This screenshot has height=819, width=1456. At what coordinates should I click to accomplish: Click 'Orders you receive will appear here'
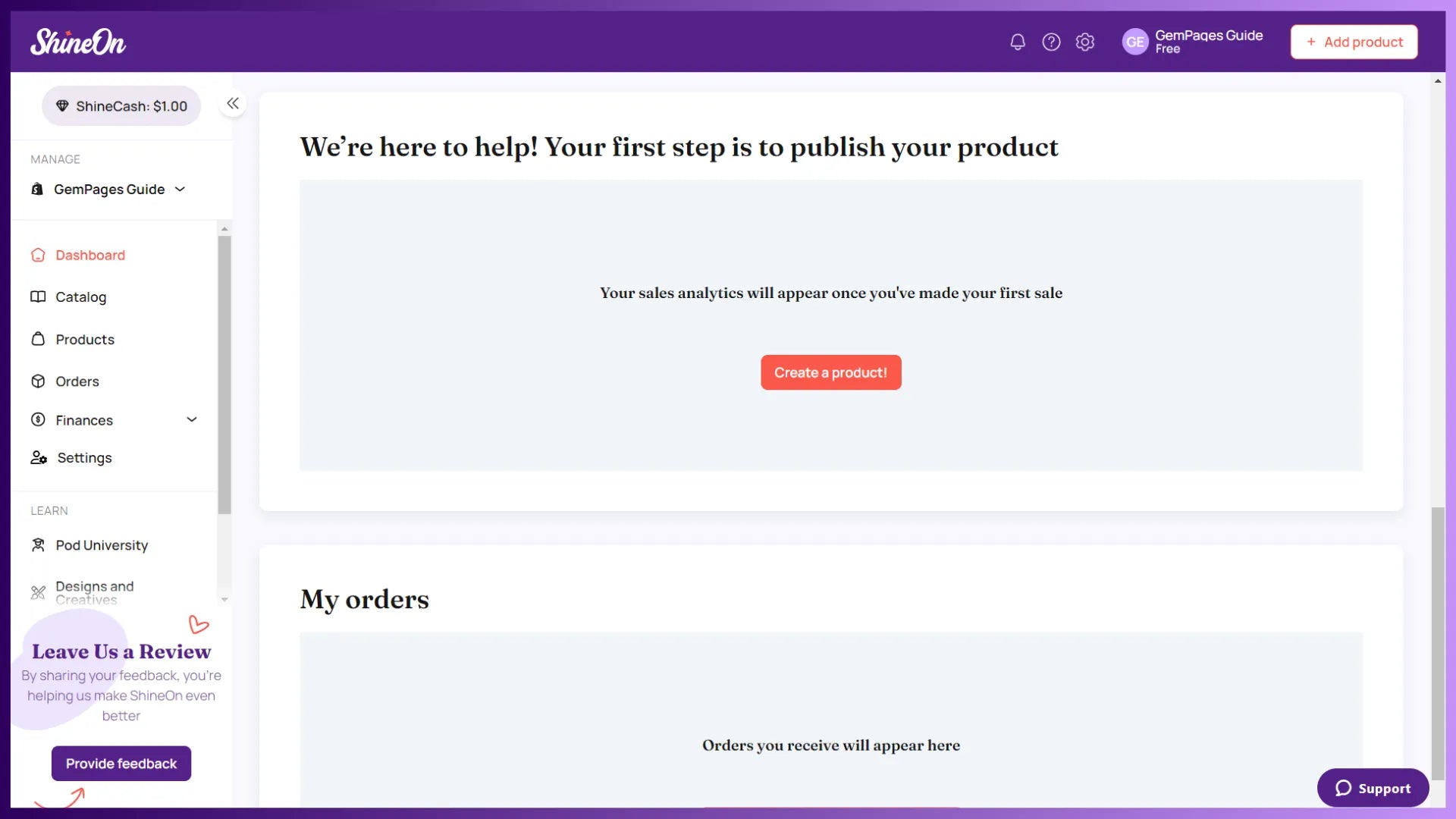(830, 745)
